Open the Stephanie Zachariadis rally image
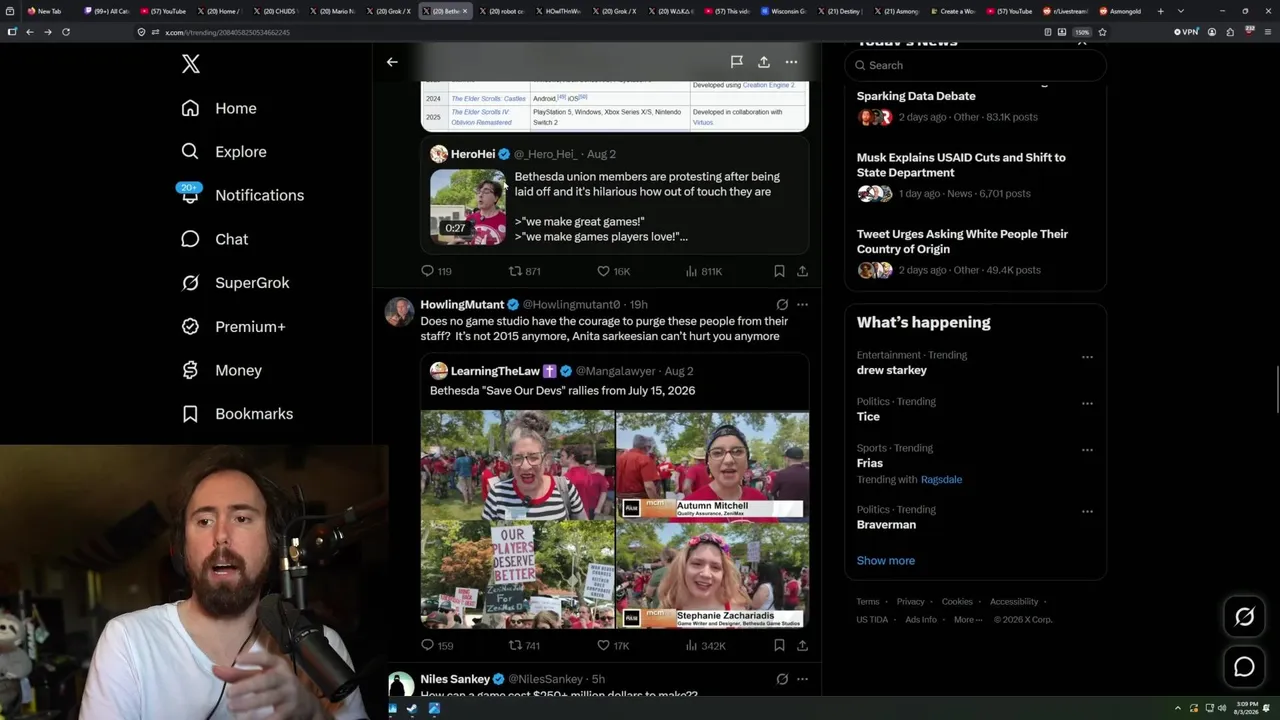The image size is (1280, 720). [x=712, y=575]
